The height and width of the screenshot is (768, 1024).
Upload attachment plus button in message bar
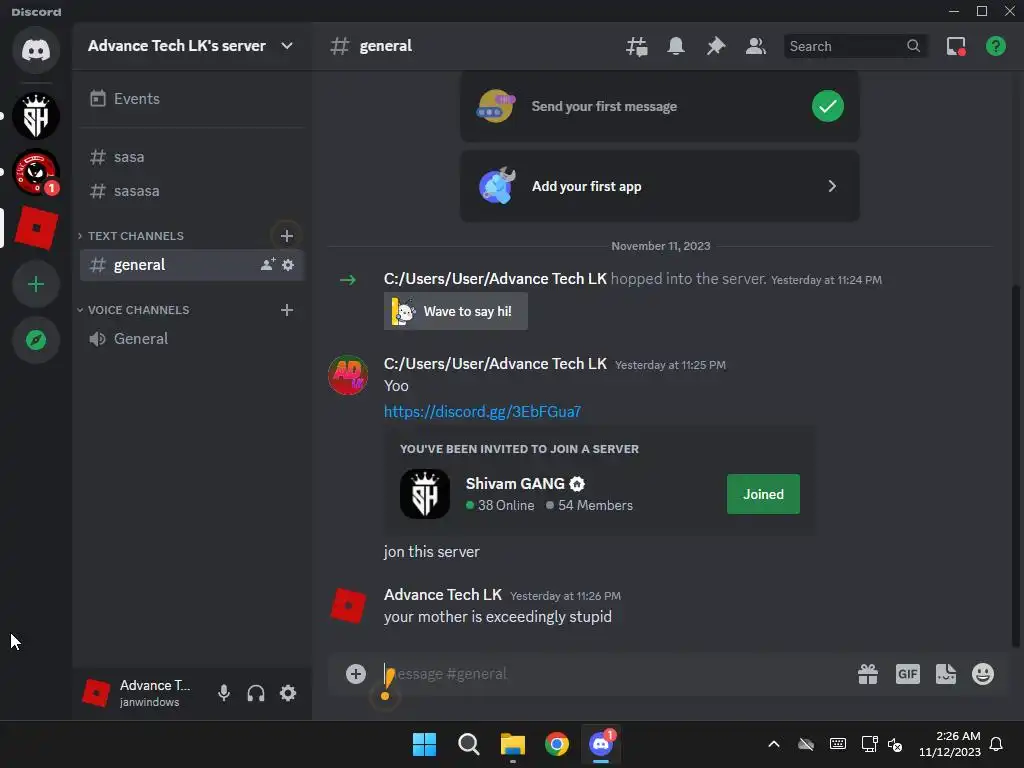(x=356, y=674)
